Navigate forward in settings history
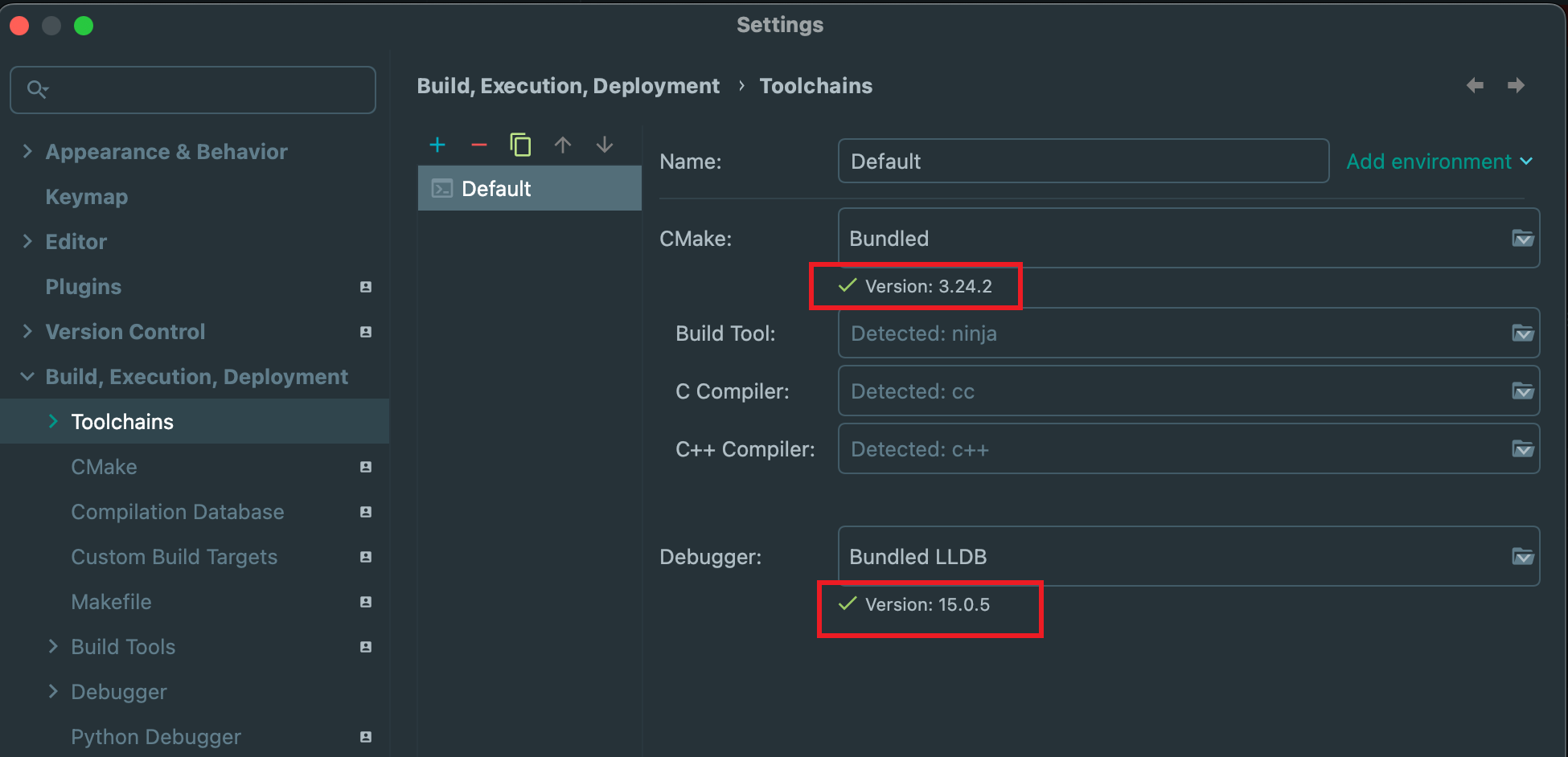1568x757 pixels. (x=1516, y=85)
